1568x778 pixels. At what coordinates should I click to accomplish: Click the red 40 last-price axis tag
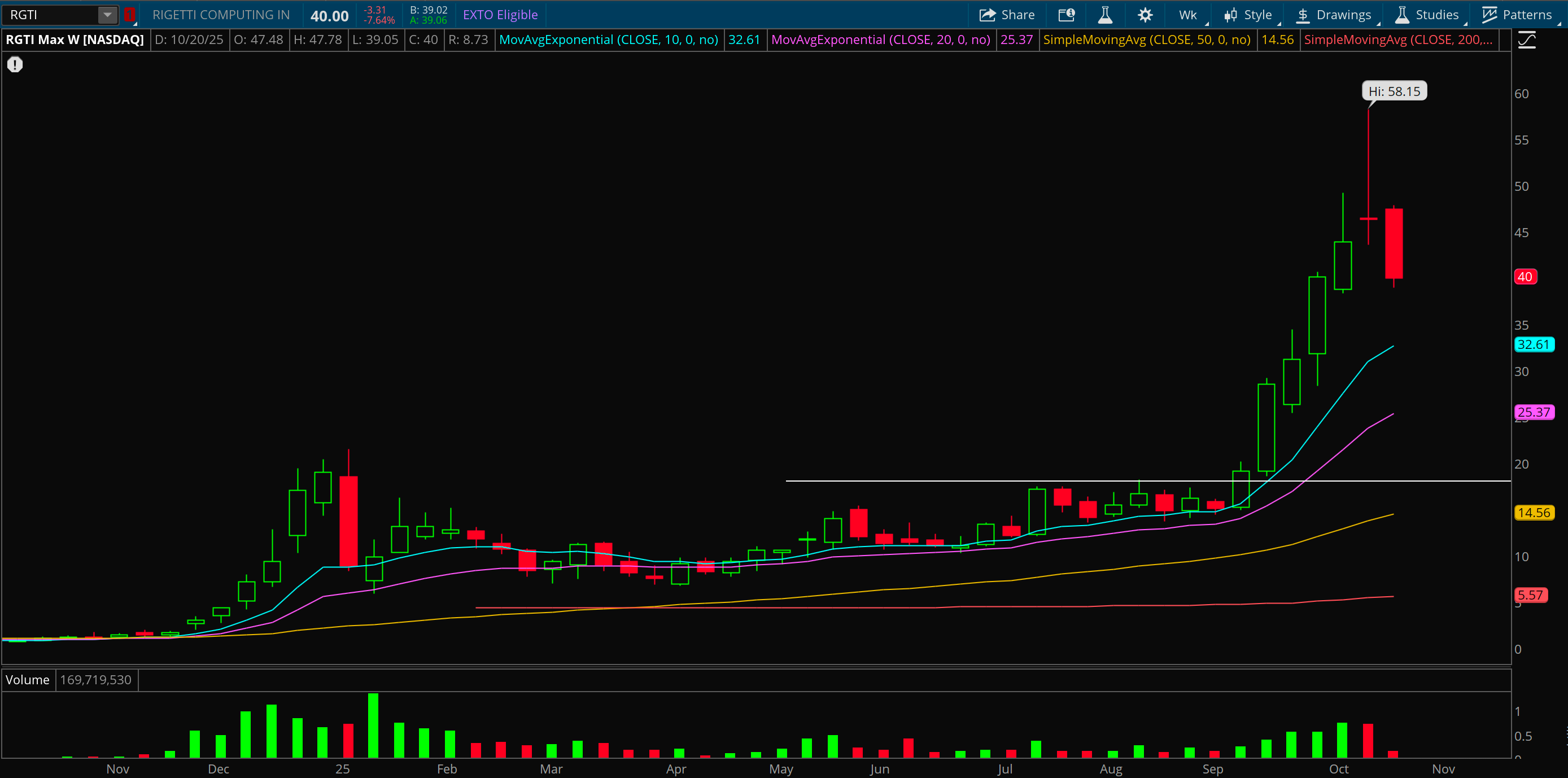tap(1525, 277)
